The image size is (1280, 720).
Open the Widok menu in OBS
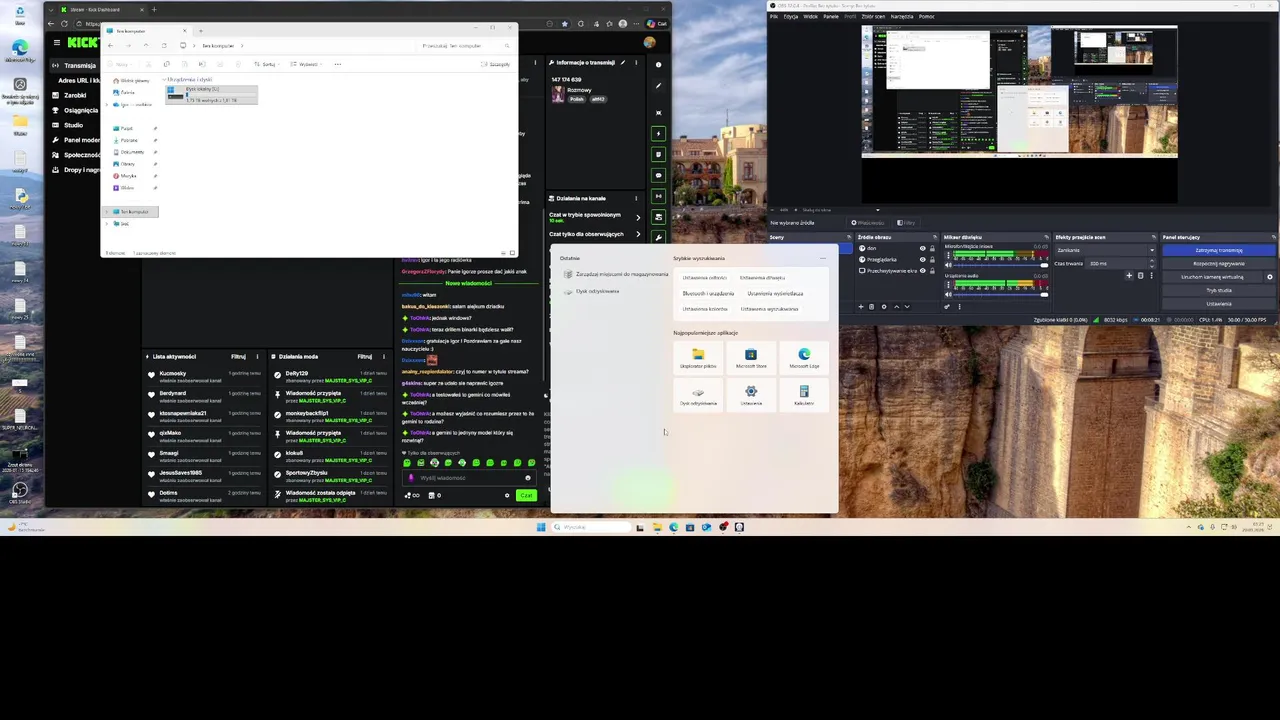click(x=811, y=16)
